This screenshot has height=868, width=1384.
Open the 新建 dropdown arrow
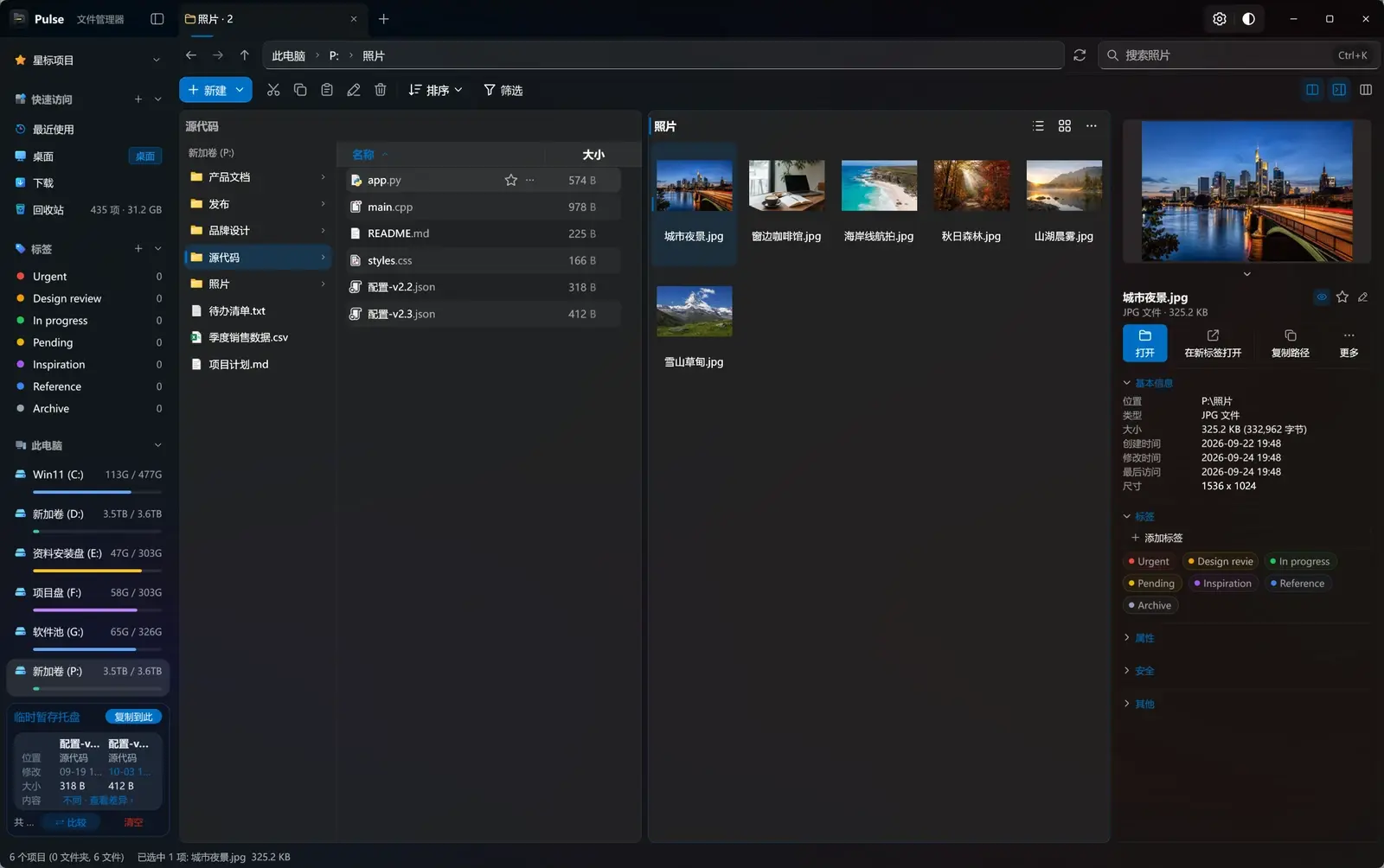[240, 90]
